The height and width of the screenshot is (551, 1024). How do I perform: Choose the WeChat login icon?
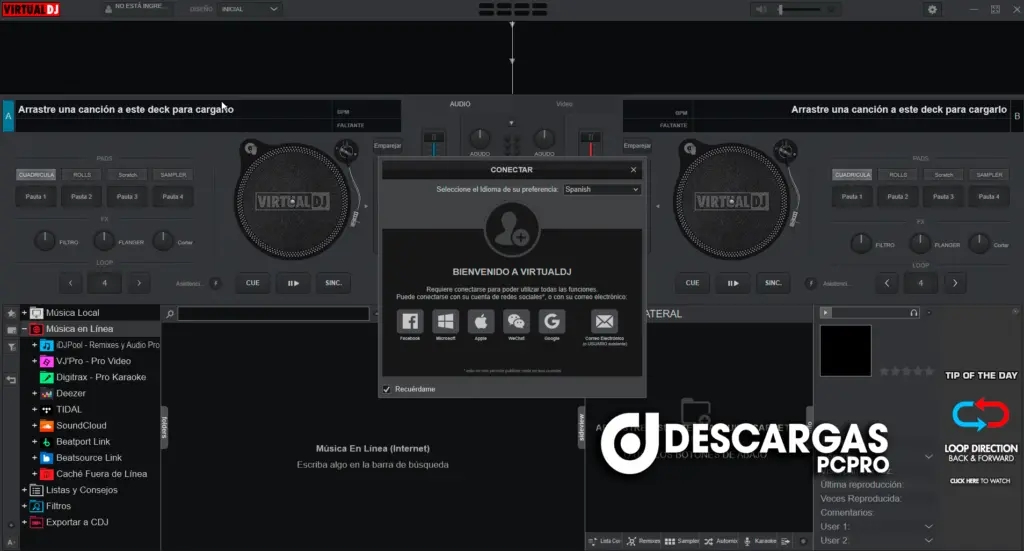(x=516, y=322)
